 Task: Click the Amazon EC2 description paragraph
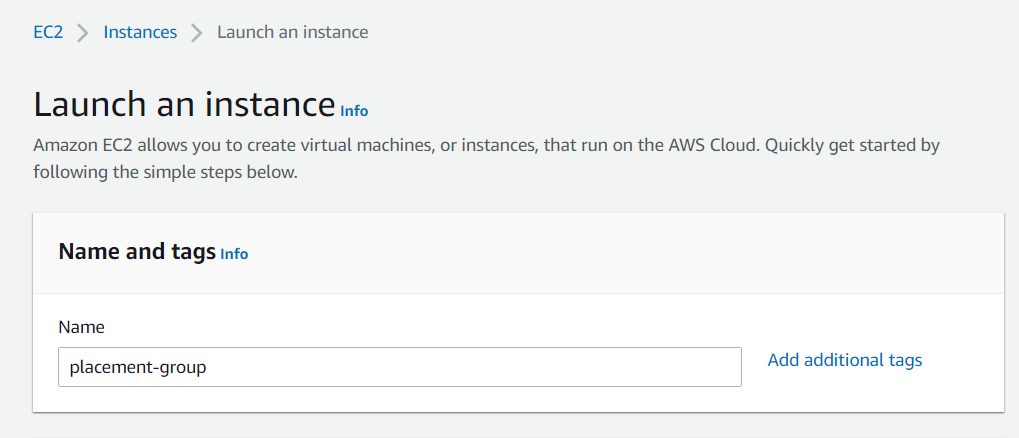tap(486, 159)
